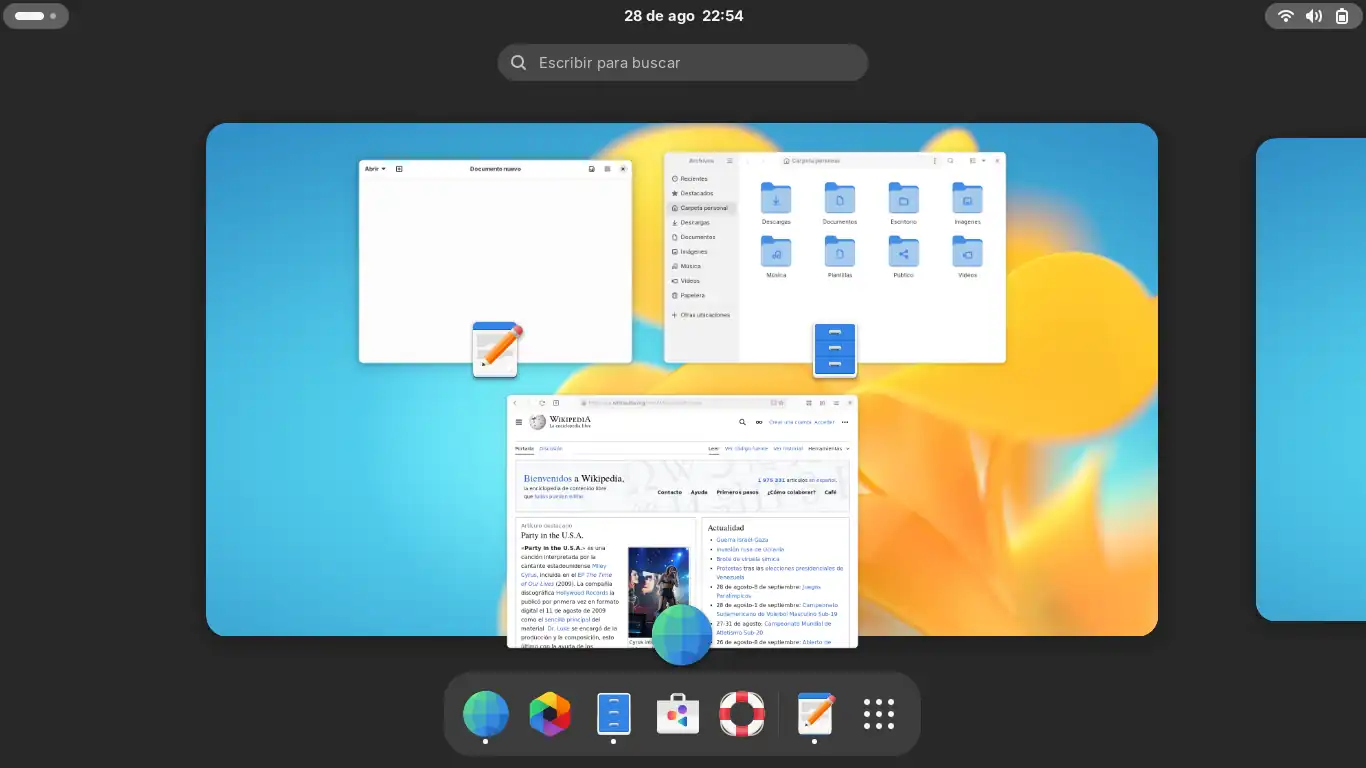Image resolution: width=1366 pixels, height=768 pixels.
Task: Click the pencil badge on Documento nuevo window
Action: click(x=496, y=350)
